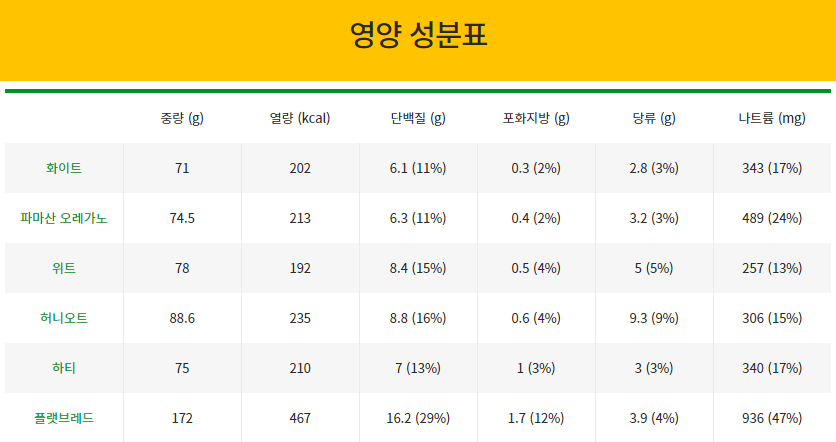Image resolution: width=836 pixels, height=442 pixels.
Task: Click sodium cell 257 (13%)
Action: pos(772,268)
